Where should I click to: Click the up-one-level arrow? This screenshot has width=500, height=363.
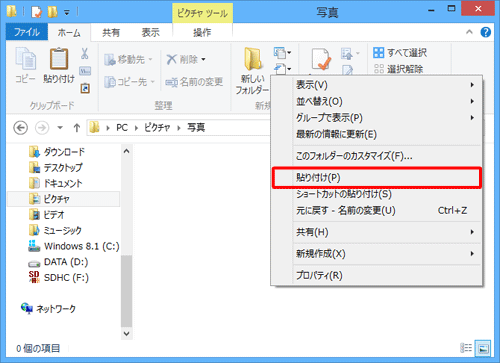(x=77, y=128)
